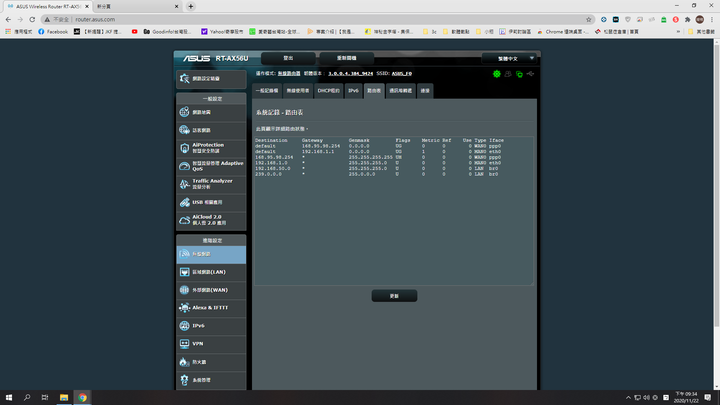This screenshot has height=405, width=720.
Task: Open a new browser tab
Action: point(191,6)
